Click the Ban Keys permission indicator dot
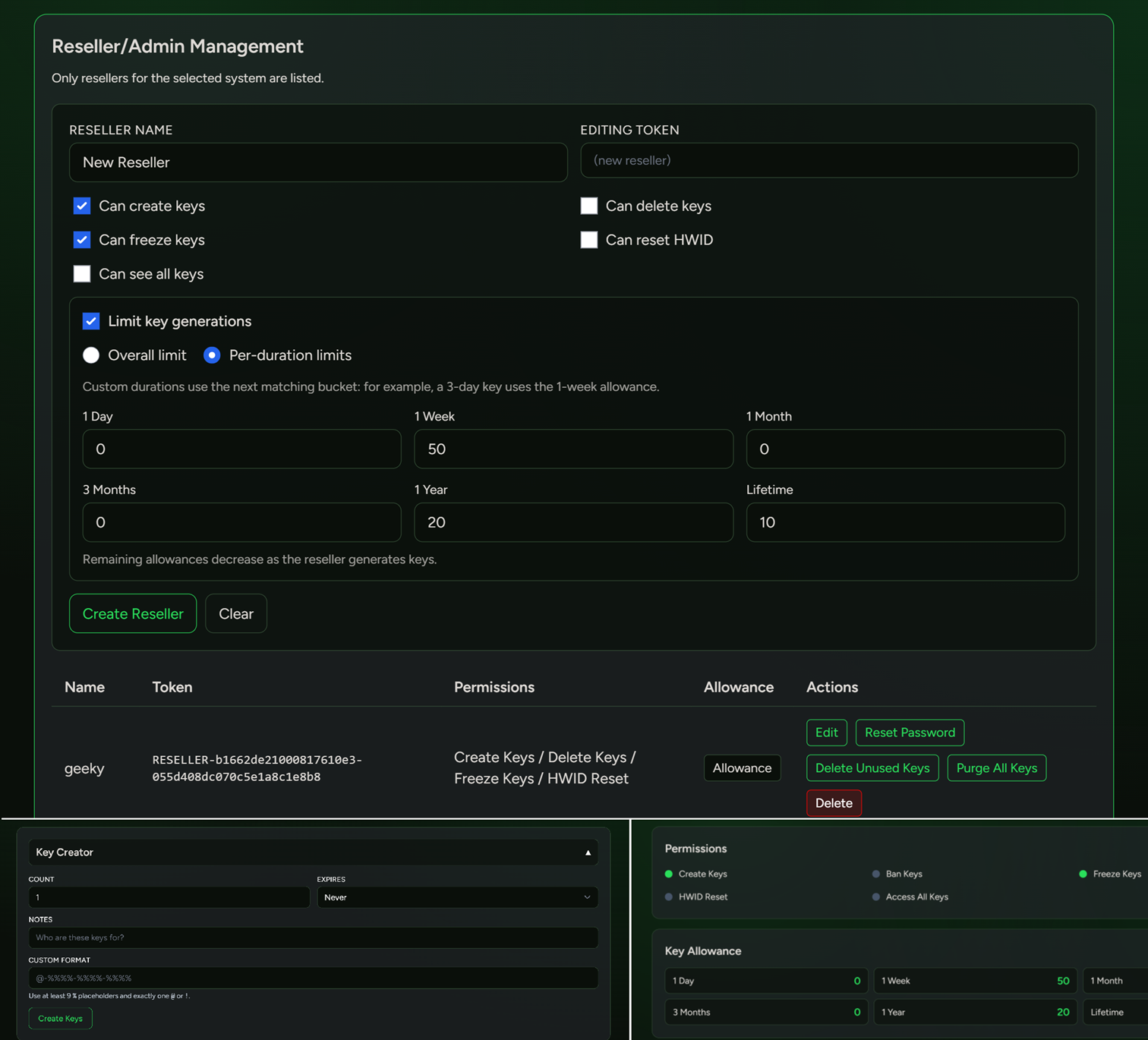This screenshot has height=1040, width=1148. [876, 874]
